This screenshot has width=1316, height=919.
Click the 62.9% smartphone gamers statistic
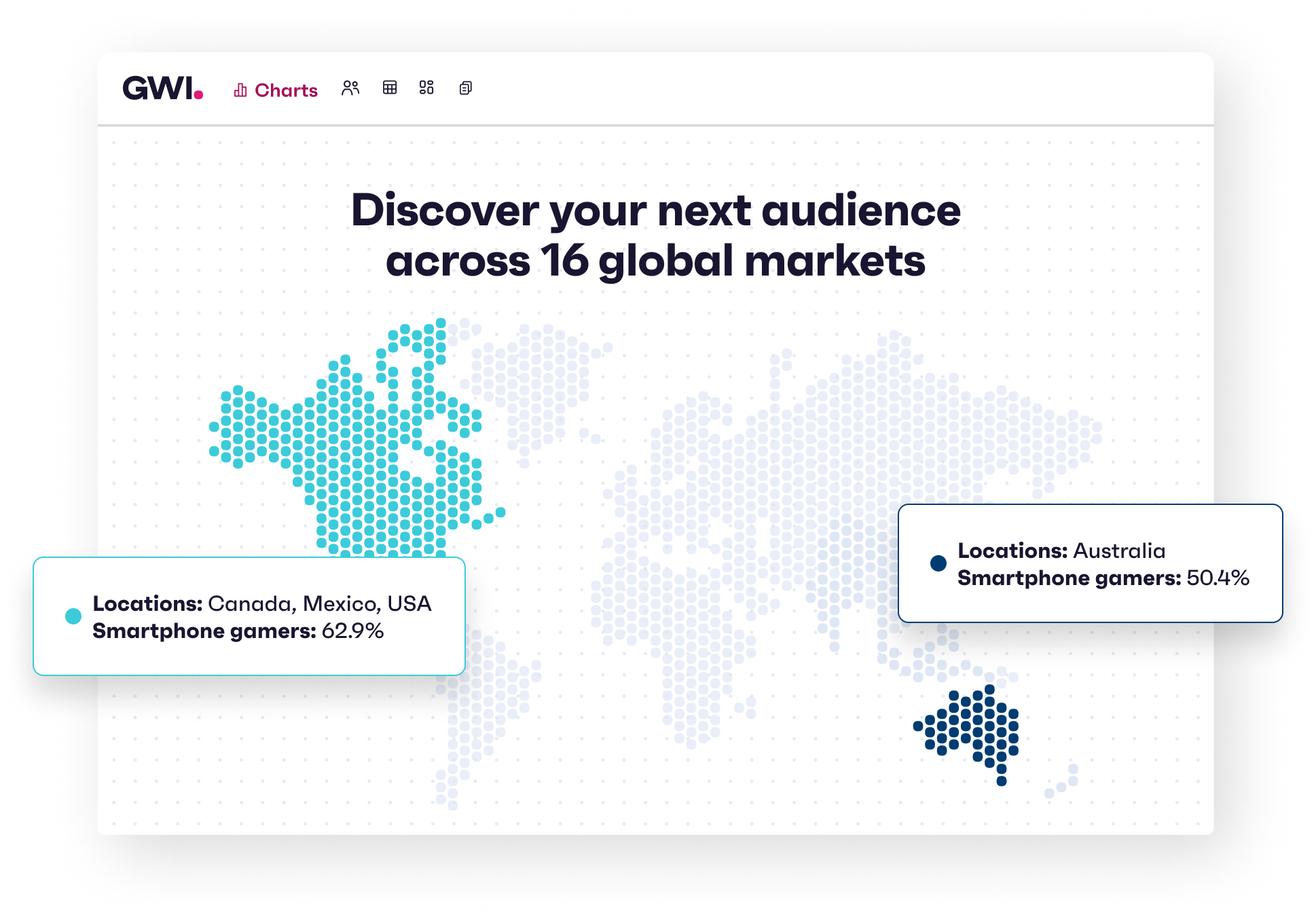pyautogui.click(x=352, y=631)
